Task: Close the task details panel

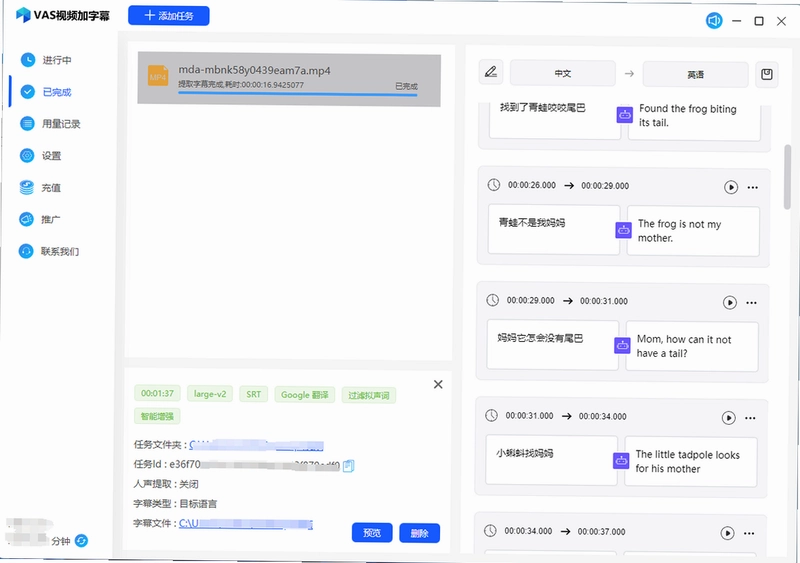Action: click(438, 384)
